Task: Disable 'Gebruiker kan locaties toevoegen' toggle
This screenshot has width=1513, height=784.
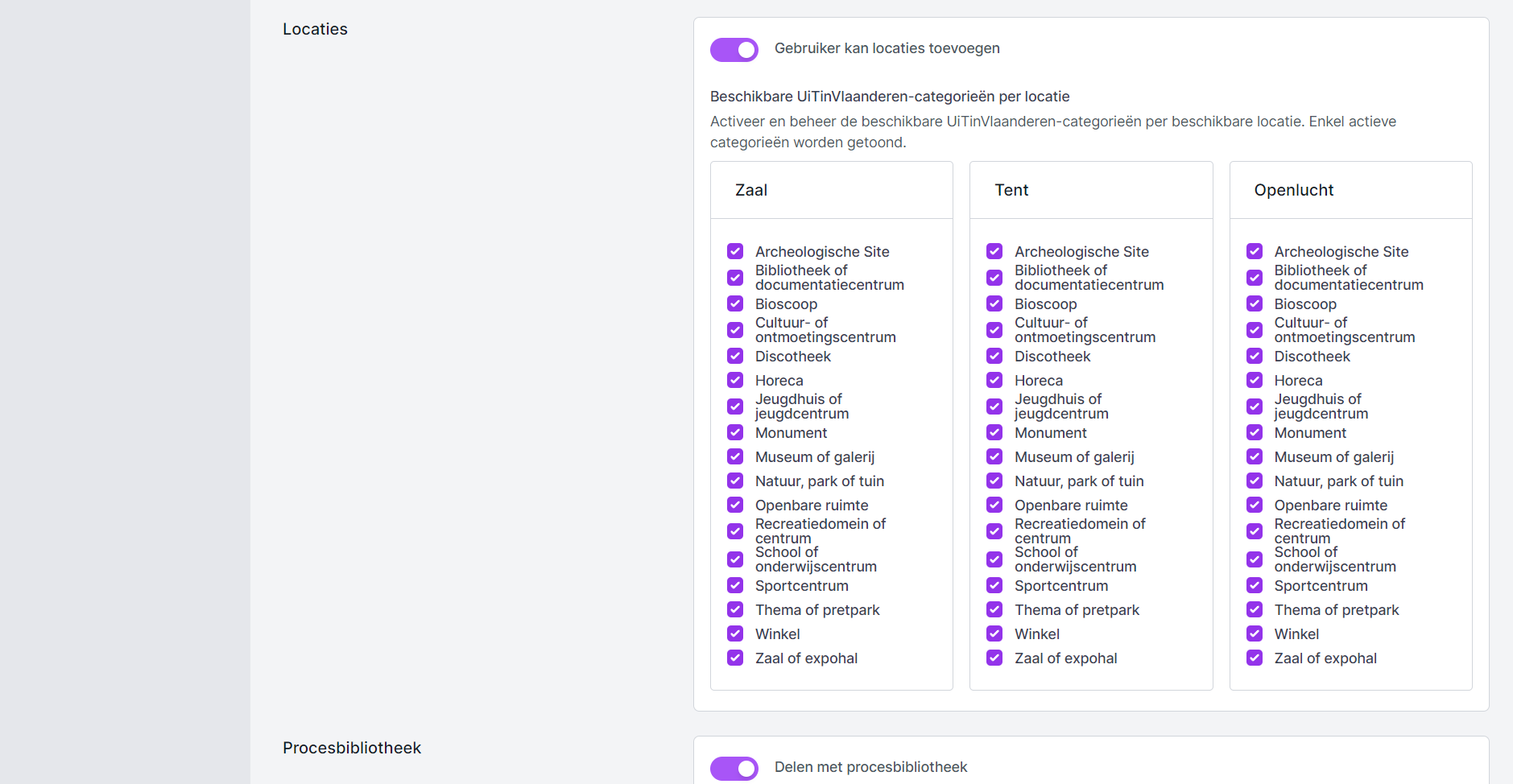Action: pyautogui.click(x=734, y=50)
